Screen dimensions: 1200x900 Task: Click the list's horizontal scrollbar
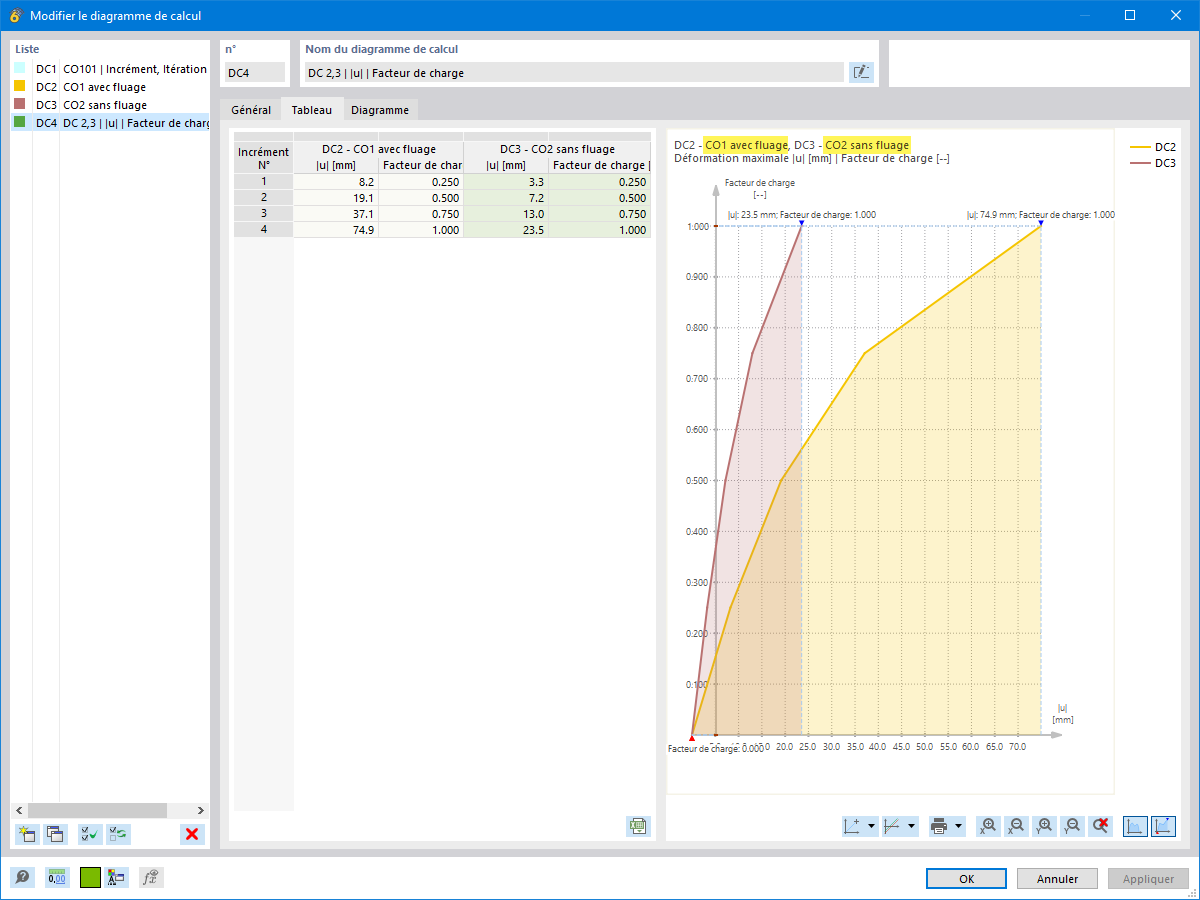tap(110, 810)
